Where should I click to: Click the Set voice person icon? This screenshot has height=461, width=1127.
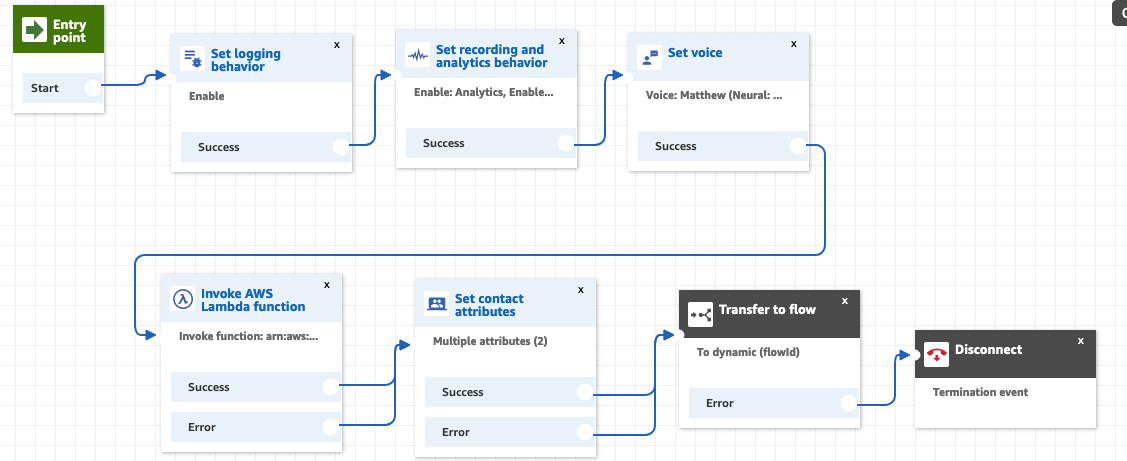tap(650, 58)
